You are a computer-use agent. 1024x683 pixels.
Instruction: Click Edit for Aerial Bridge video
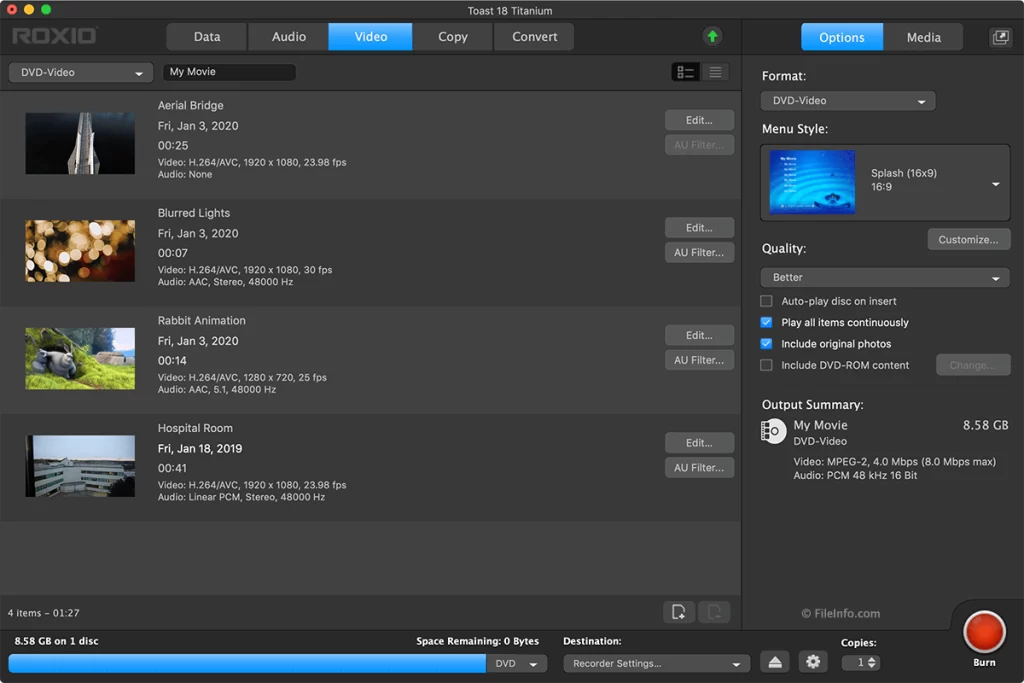click(699, 120)
